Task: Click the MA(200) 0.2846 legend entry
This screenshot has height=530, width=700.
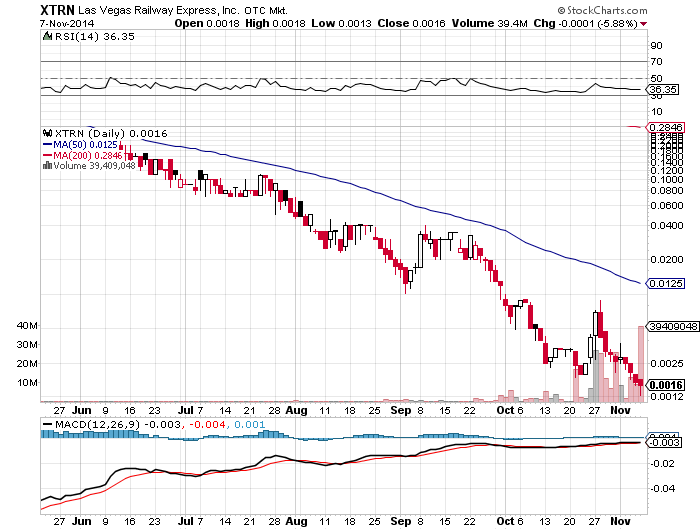Action: (x=82, y=155)
